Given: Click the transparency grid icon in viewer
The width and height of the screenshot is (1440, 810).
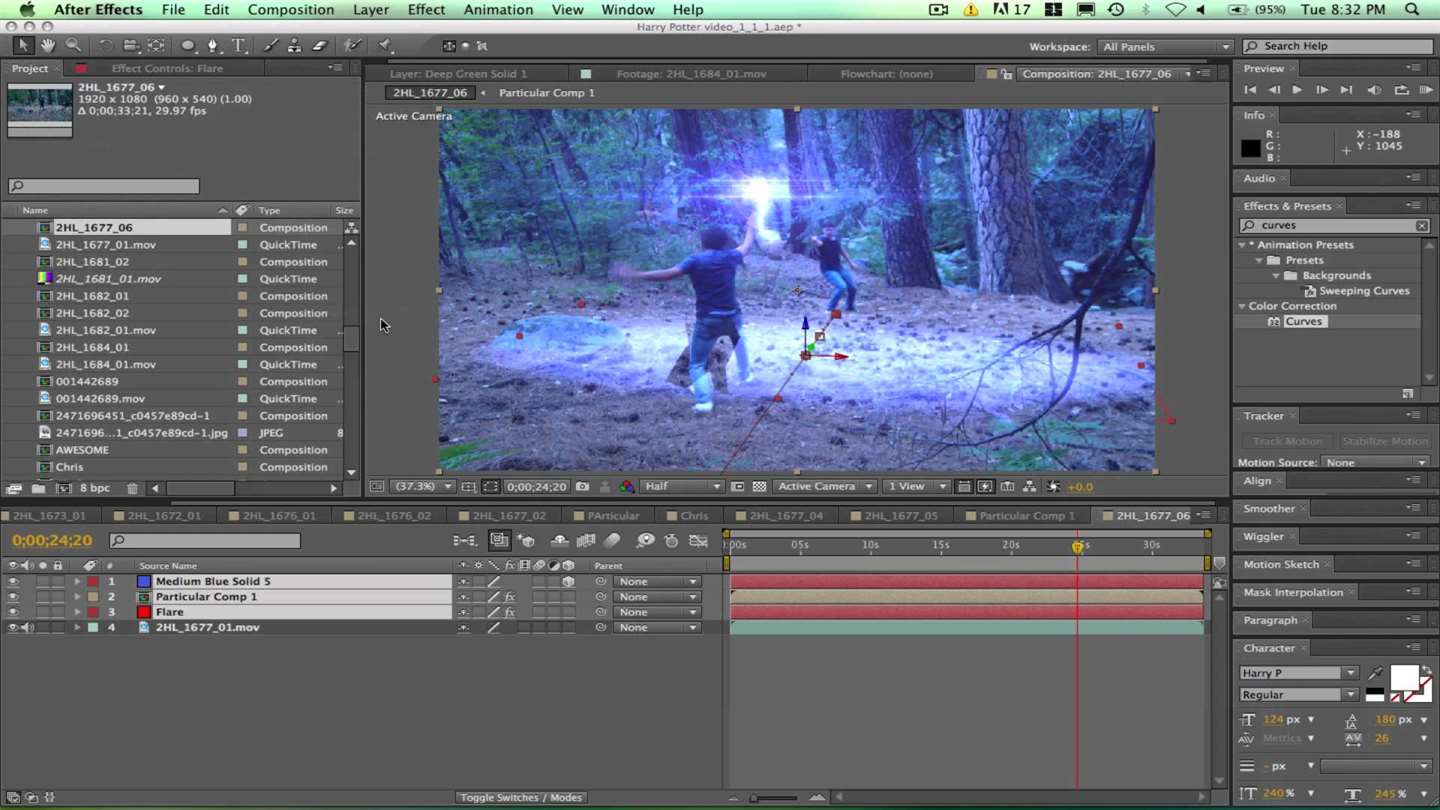Looking at the screenshot, I should (759, 487).
